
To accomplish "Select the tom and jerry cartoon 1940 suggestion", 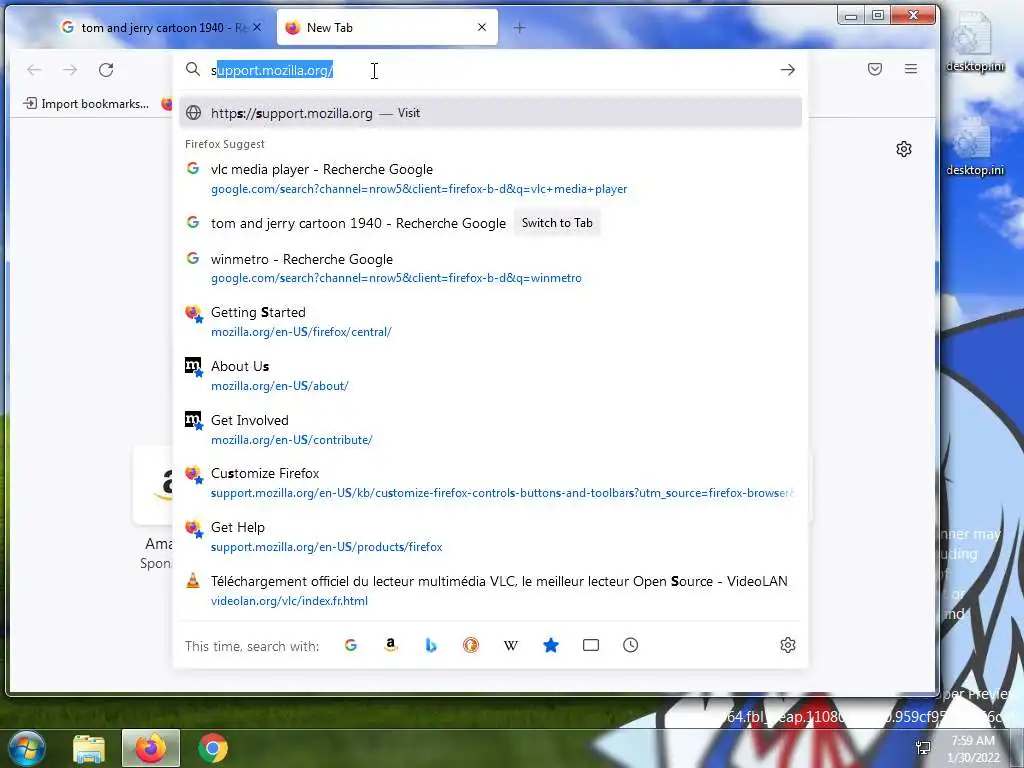I will pos(490,223).
